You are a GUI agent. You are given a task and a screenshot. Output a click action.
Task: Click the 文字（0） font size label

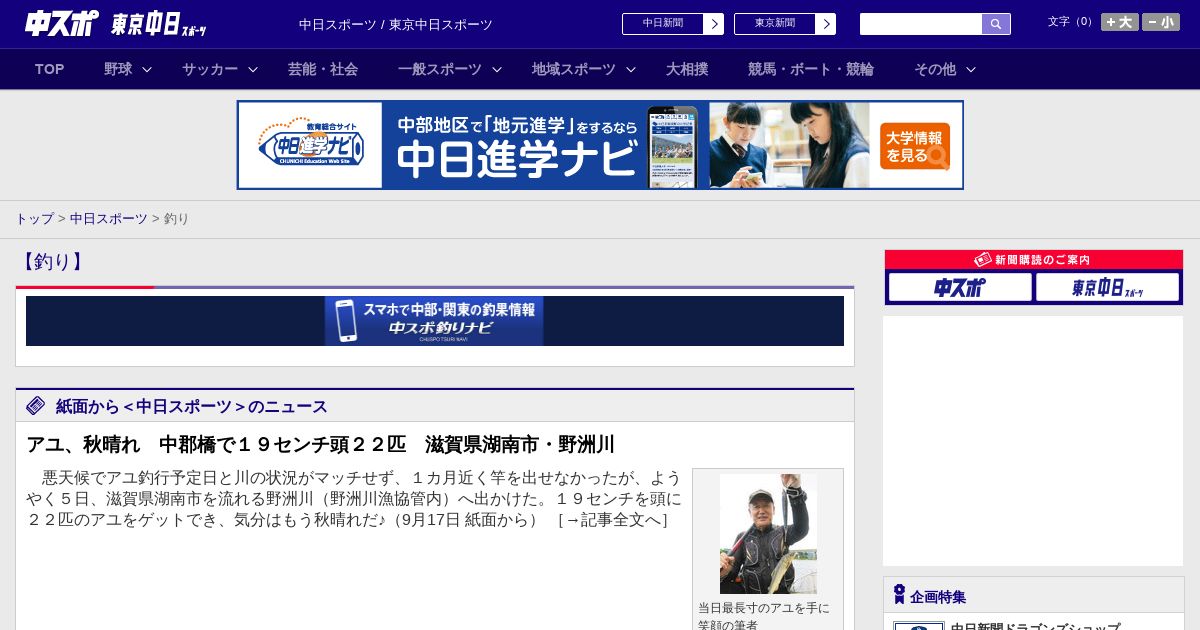[x=1071, y=22]
